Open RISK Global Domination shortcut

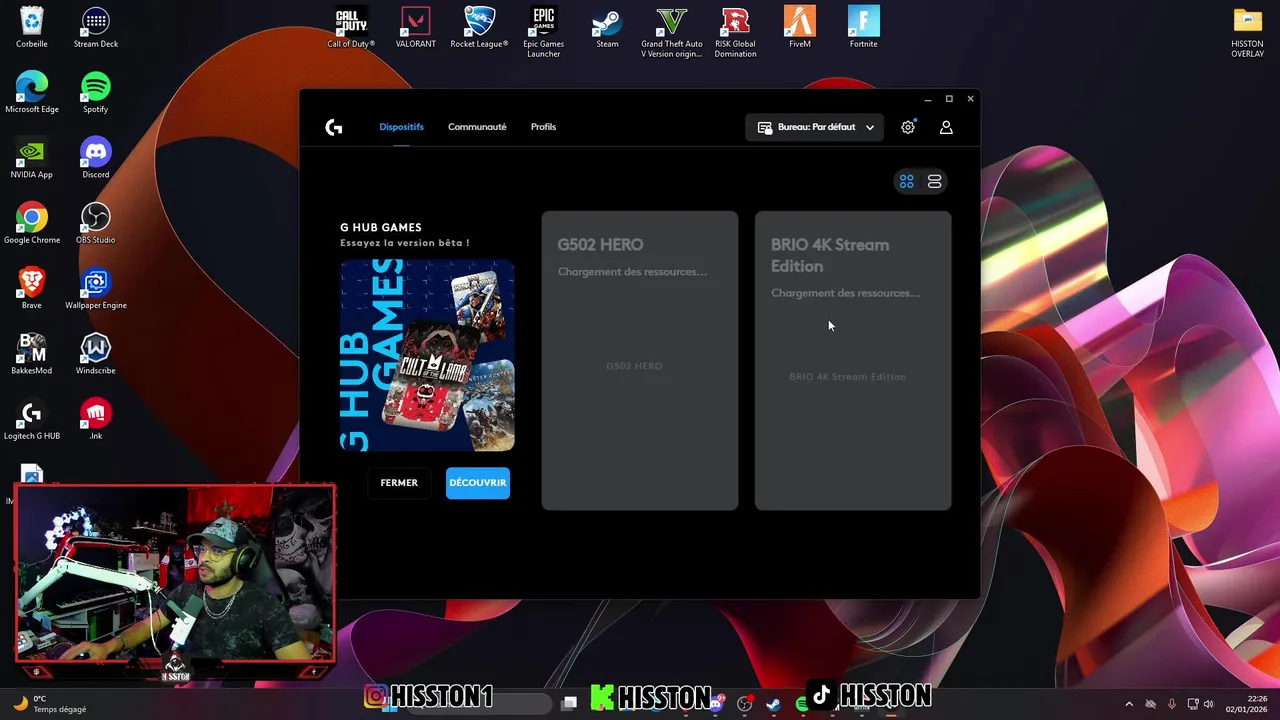coord(736,31)
